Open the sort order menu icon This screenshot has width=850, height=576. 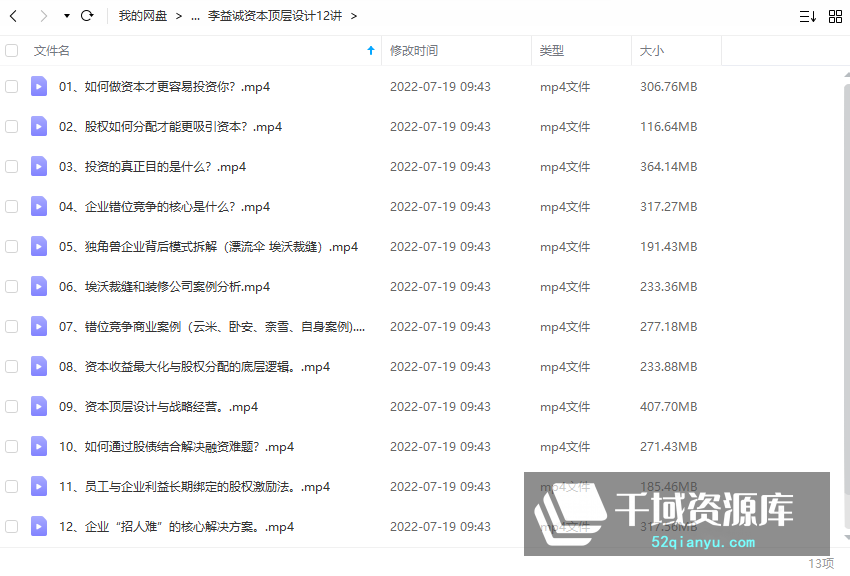[x=808, y=17]
